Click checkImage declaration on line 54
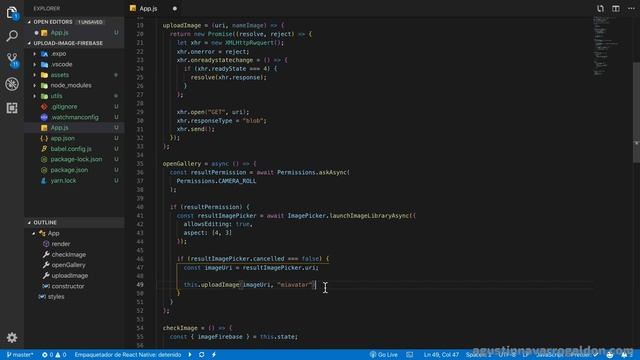The image size is (640, 360). [180, 328]
